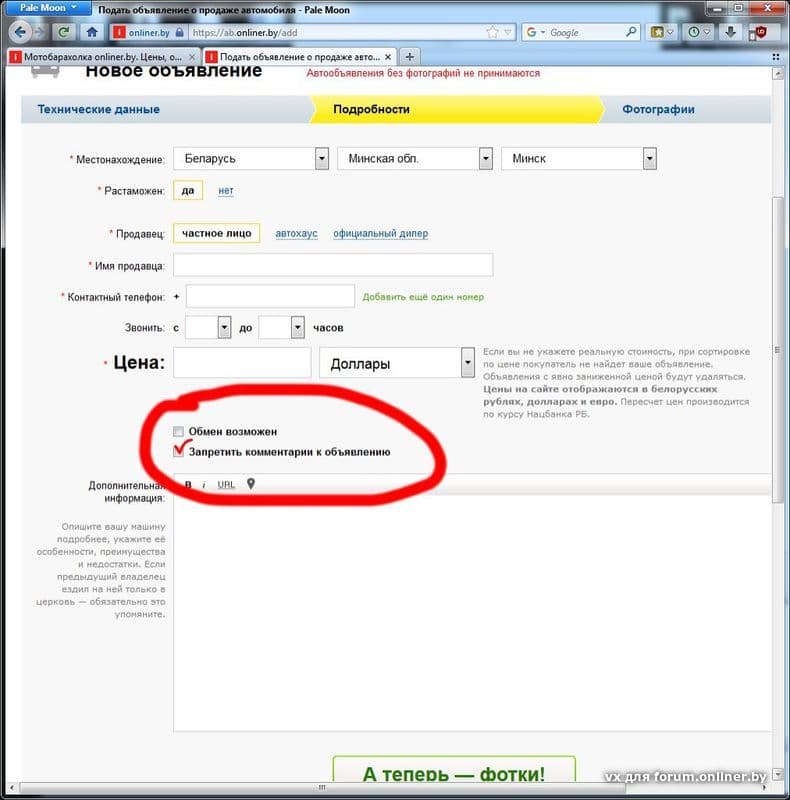Open the call-until hour dropdown after 'до'
790x800 pixels.
[282, 328]
